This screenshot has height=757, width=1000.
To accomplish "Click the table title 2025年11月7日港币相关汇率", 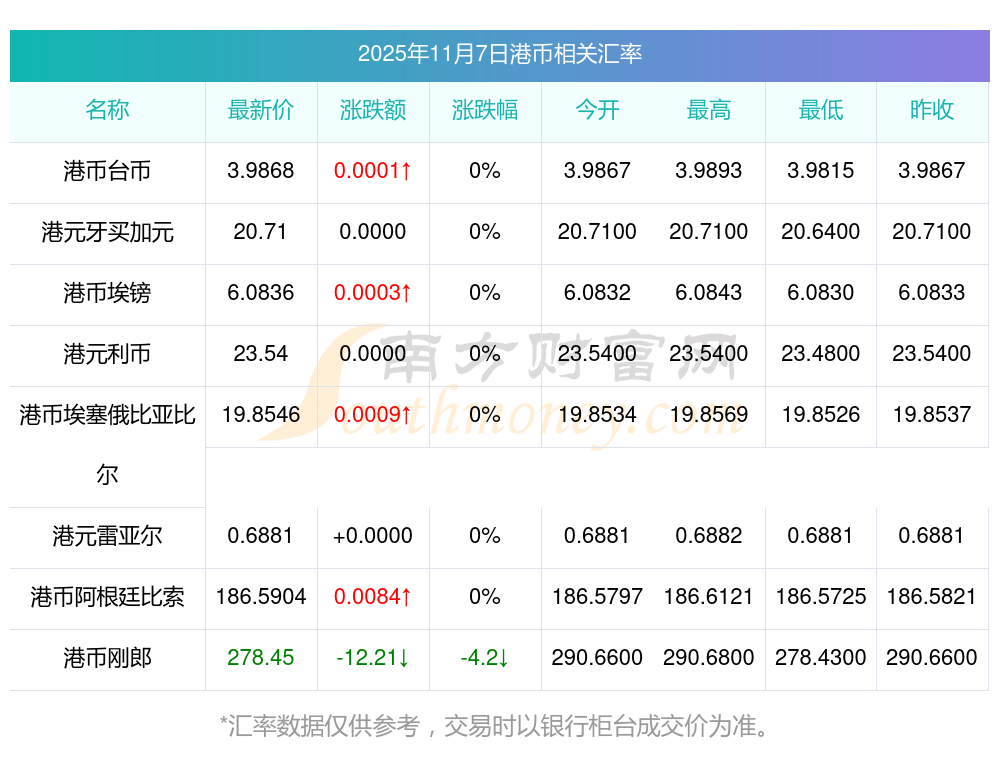I will point(500,54).
